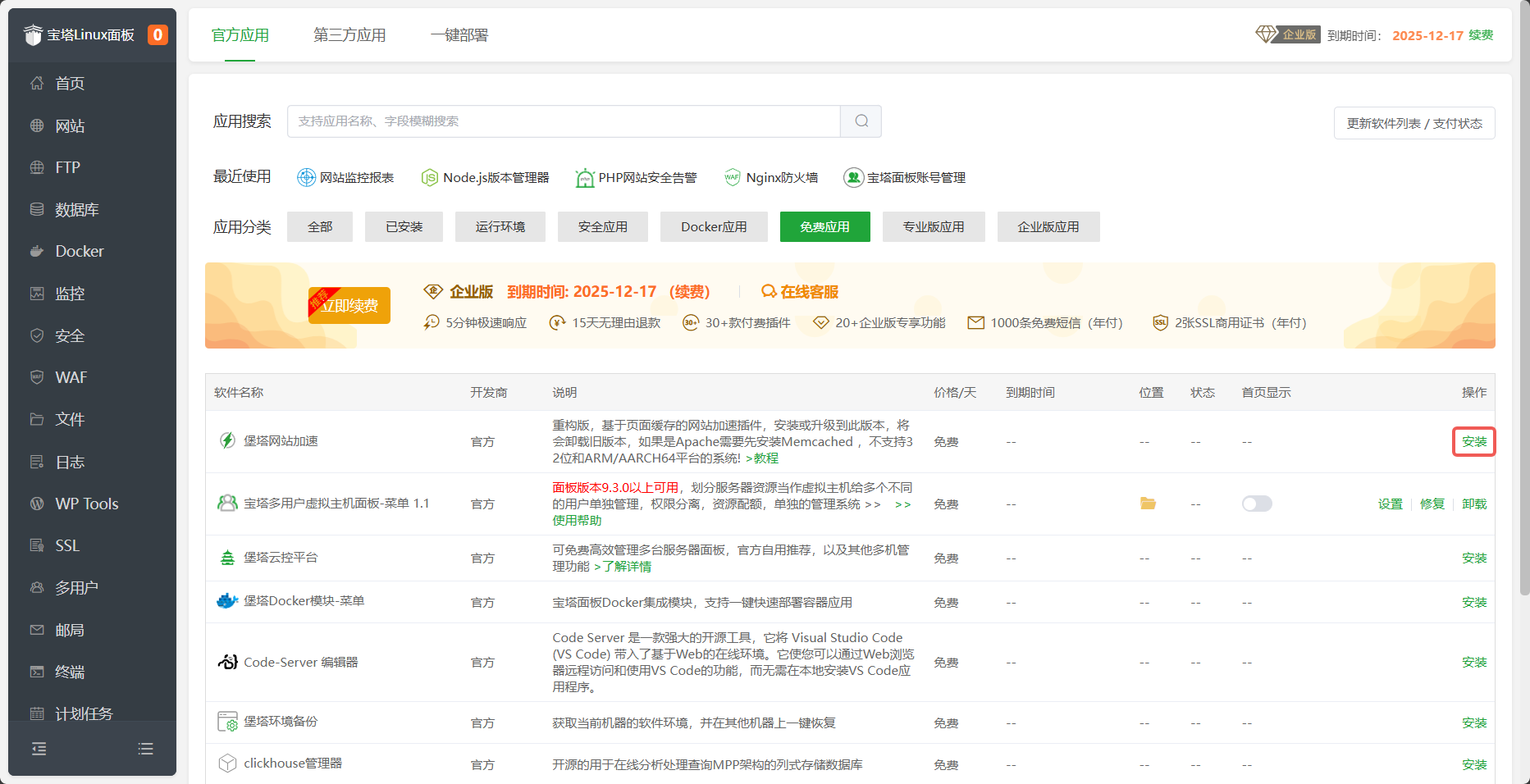Enable homepage display for 宝塔多用户虚拟主机面板
The image size is (1530, 784).
point(1256,504)
